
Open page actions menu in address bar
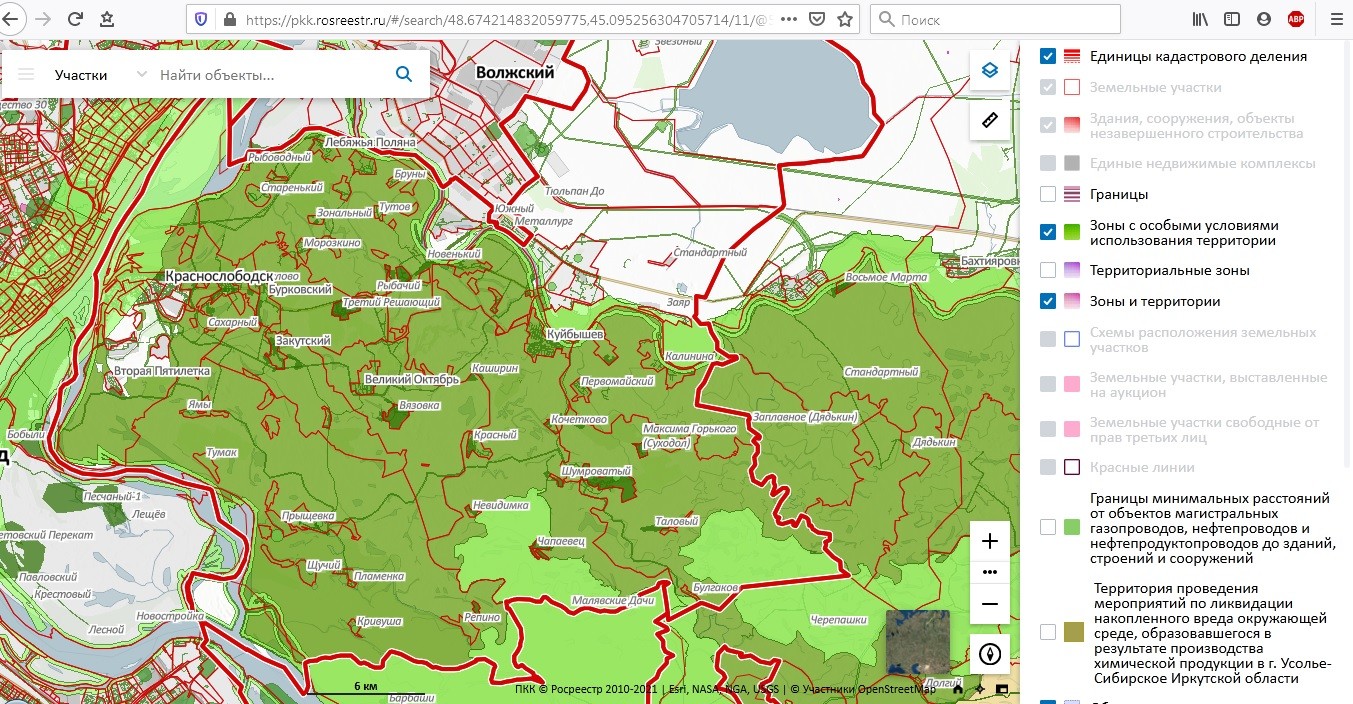pos(788,19)
